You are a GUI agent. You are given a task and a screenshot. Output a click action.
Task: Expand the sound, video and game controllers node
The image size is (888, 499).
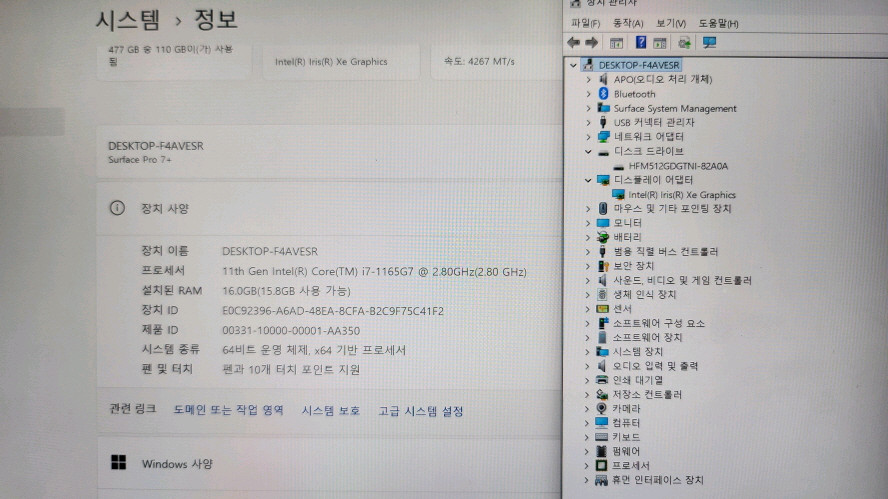pos(587,280)
